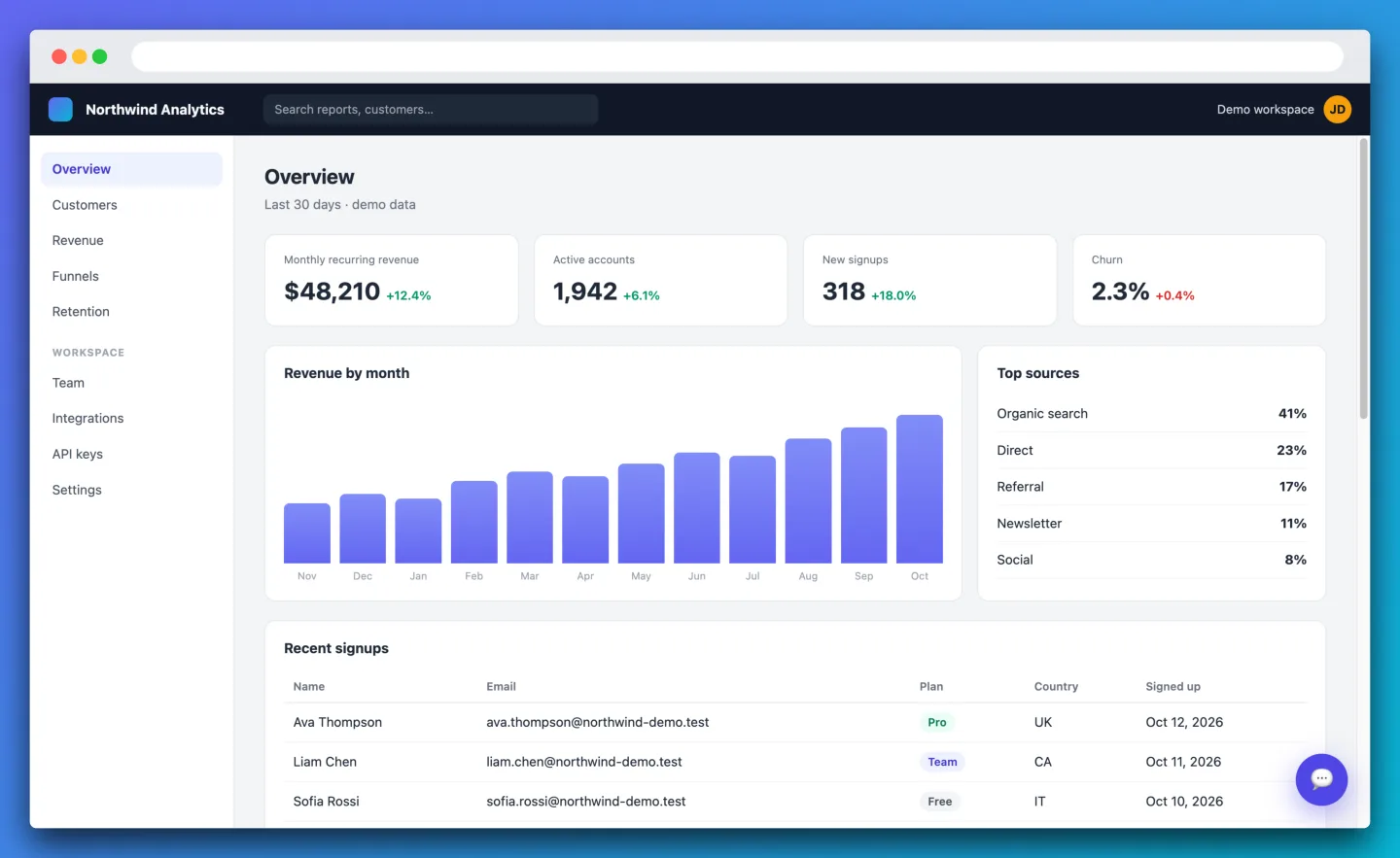This screenshot has width=1400, height=858.
Task: Click the browser address bar
Action: click(x=737, y=56)
